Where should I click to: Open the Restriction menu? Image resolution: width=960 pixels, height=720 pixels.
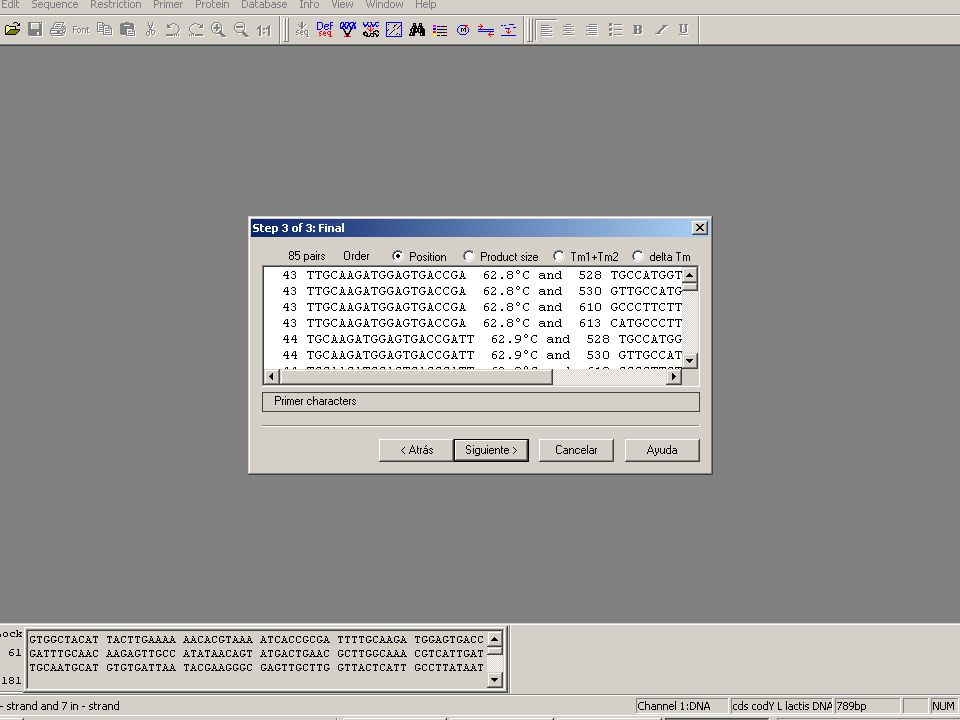[116, 5]
